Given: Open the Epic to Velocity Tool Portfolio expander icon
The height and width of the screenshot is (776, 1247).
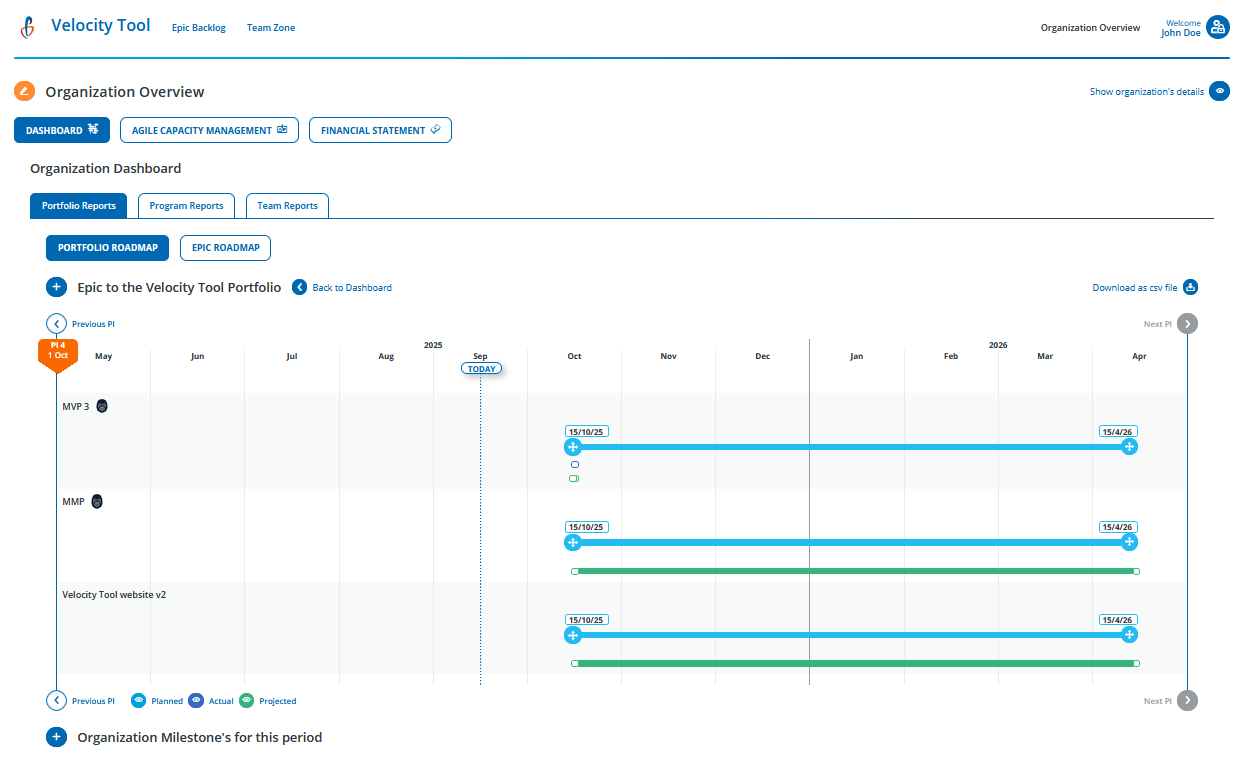Looking at the screenshot, I should pos(56,287).
